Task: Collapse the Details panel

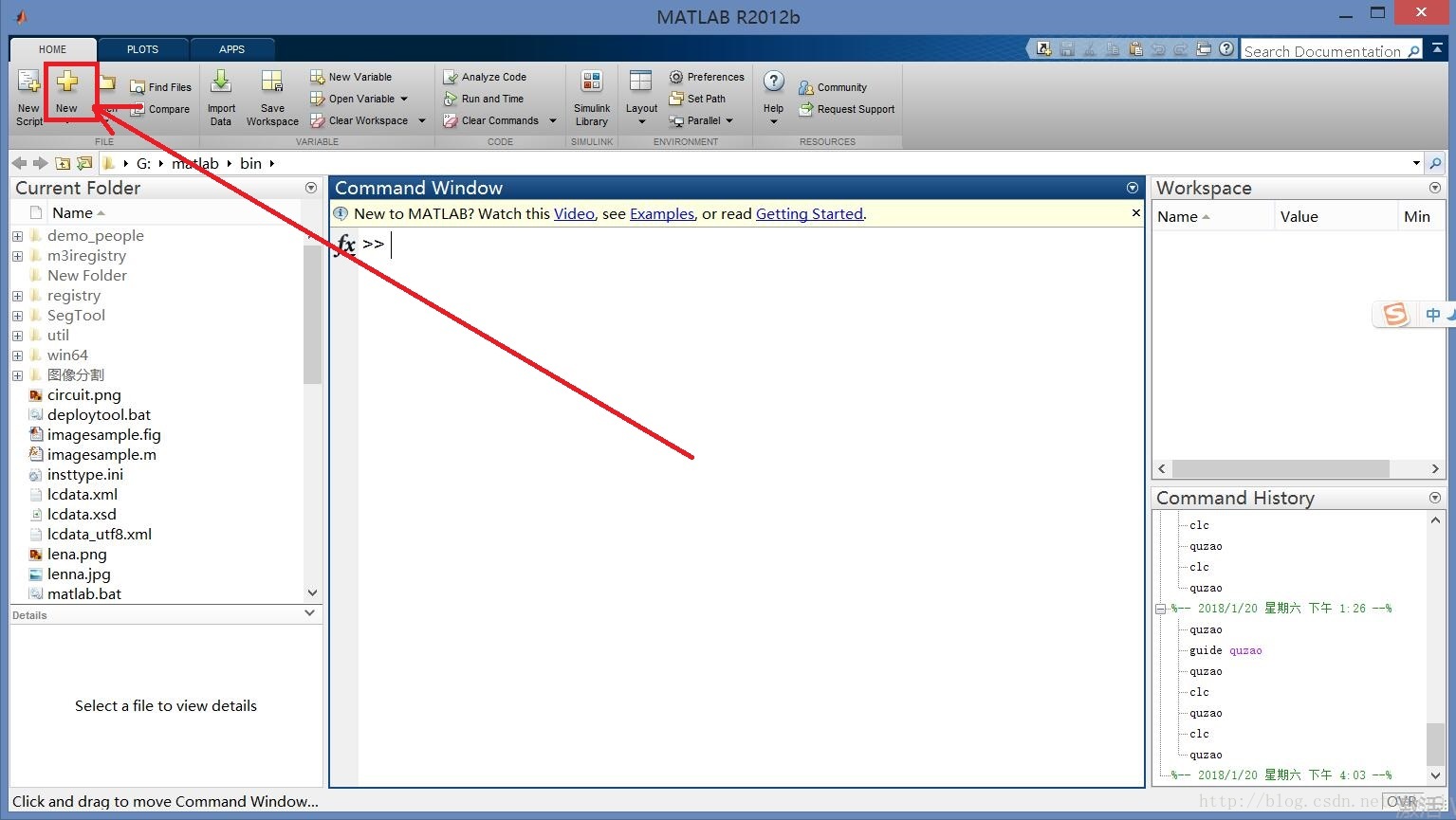Action: [x=309, y=613]
